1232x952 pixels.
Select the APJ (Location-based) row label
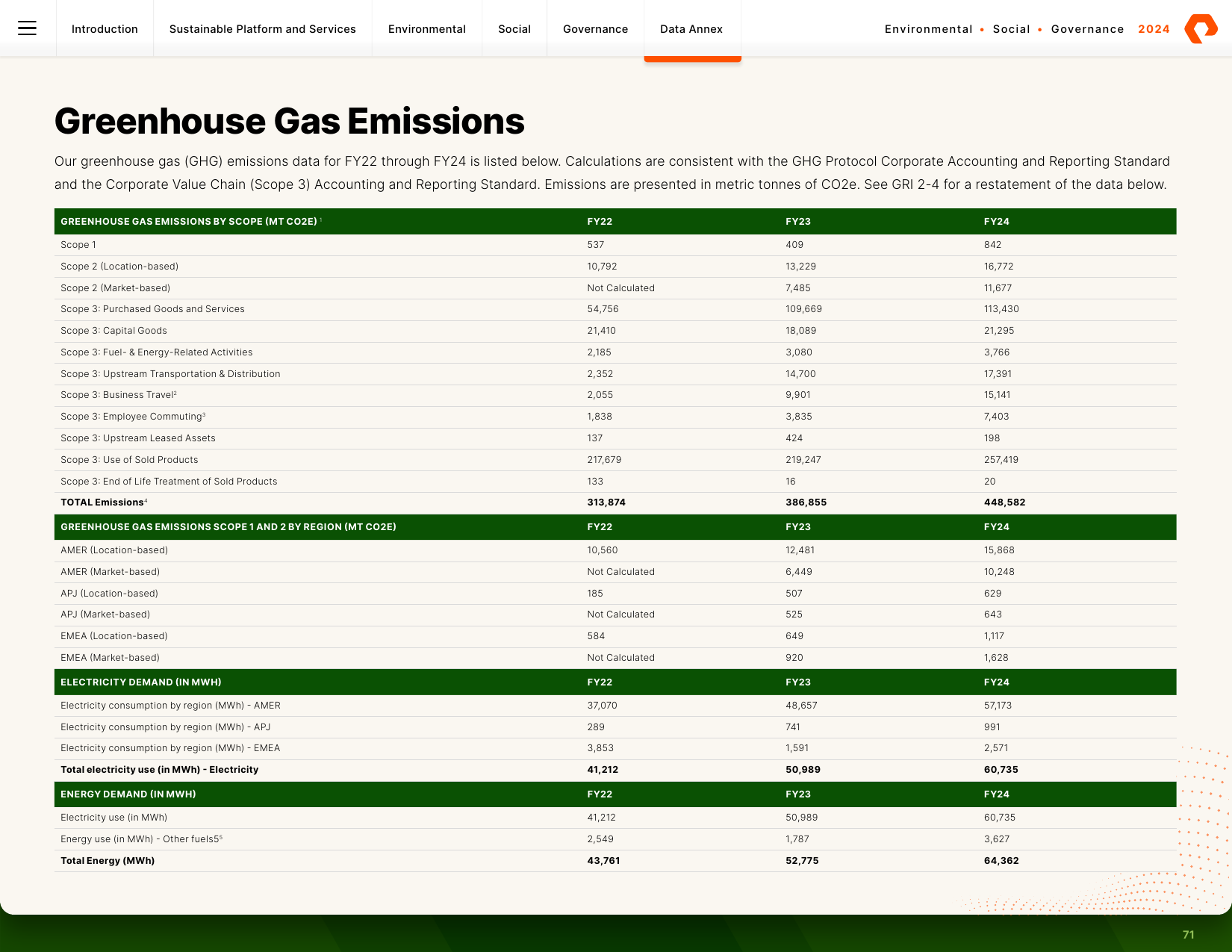click(109, 594)
